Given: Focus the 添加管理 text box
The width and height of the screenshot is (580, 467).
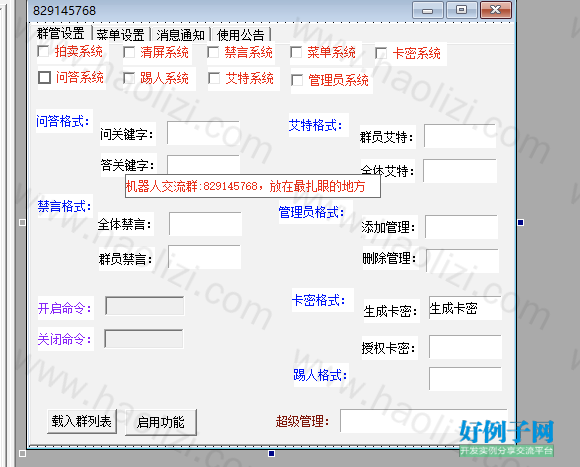Looking at the screenshot, I should pos(461,227).
